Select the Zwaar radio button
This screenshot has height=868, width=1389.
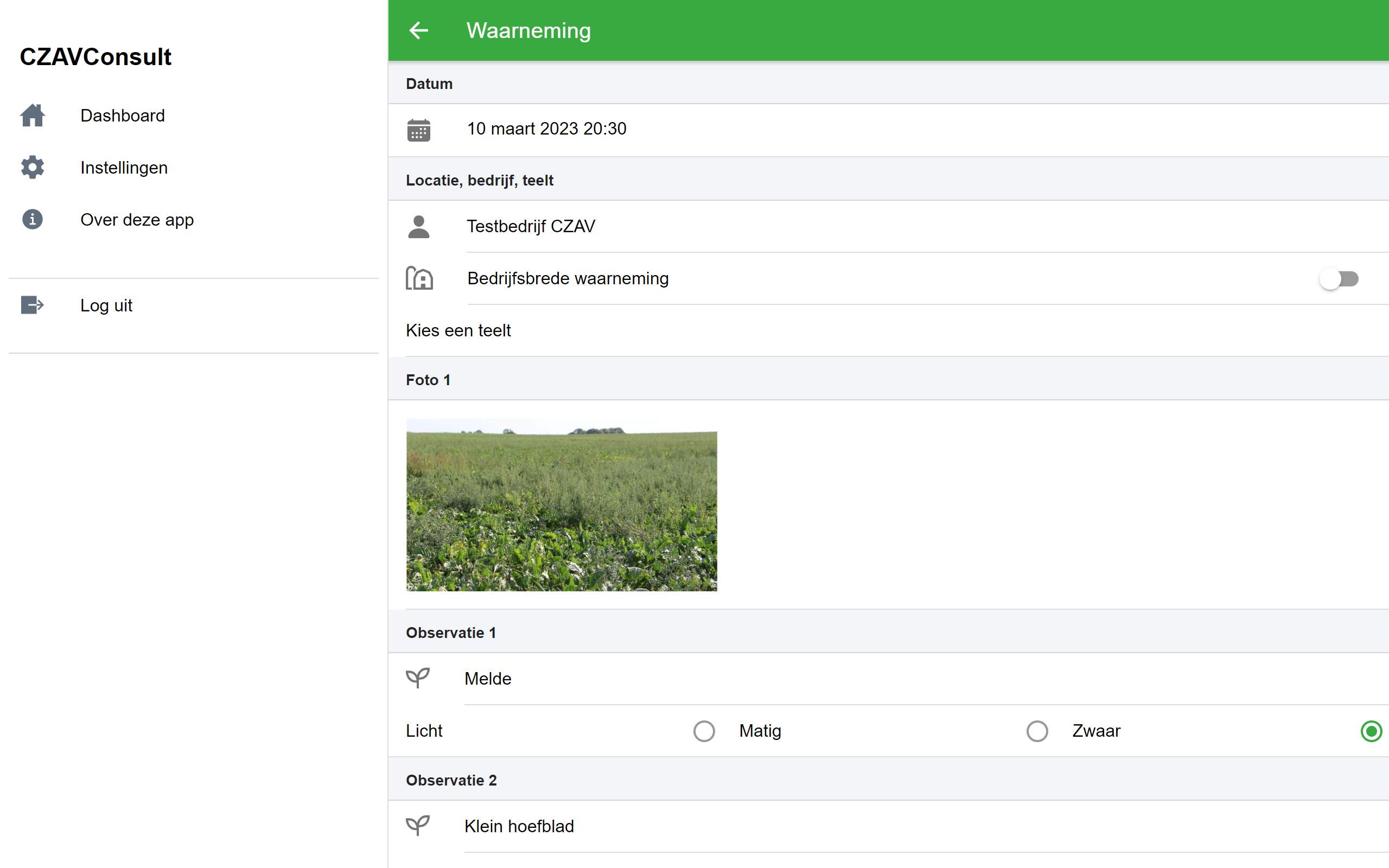pos(1371,731)
